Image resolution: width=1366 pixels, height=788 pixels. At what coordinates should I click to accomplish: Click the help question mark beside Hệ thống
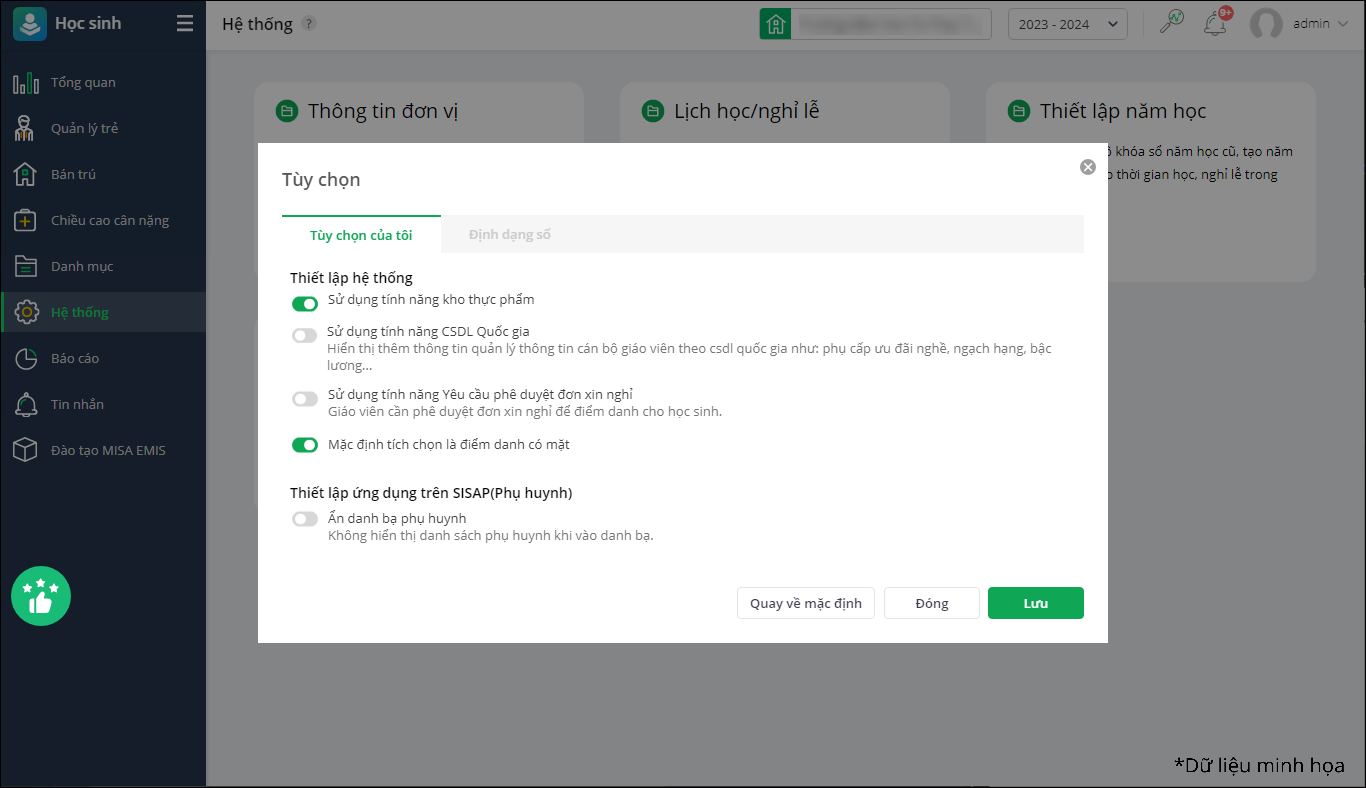(309, 24)
